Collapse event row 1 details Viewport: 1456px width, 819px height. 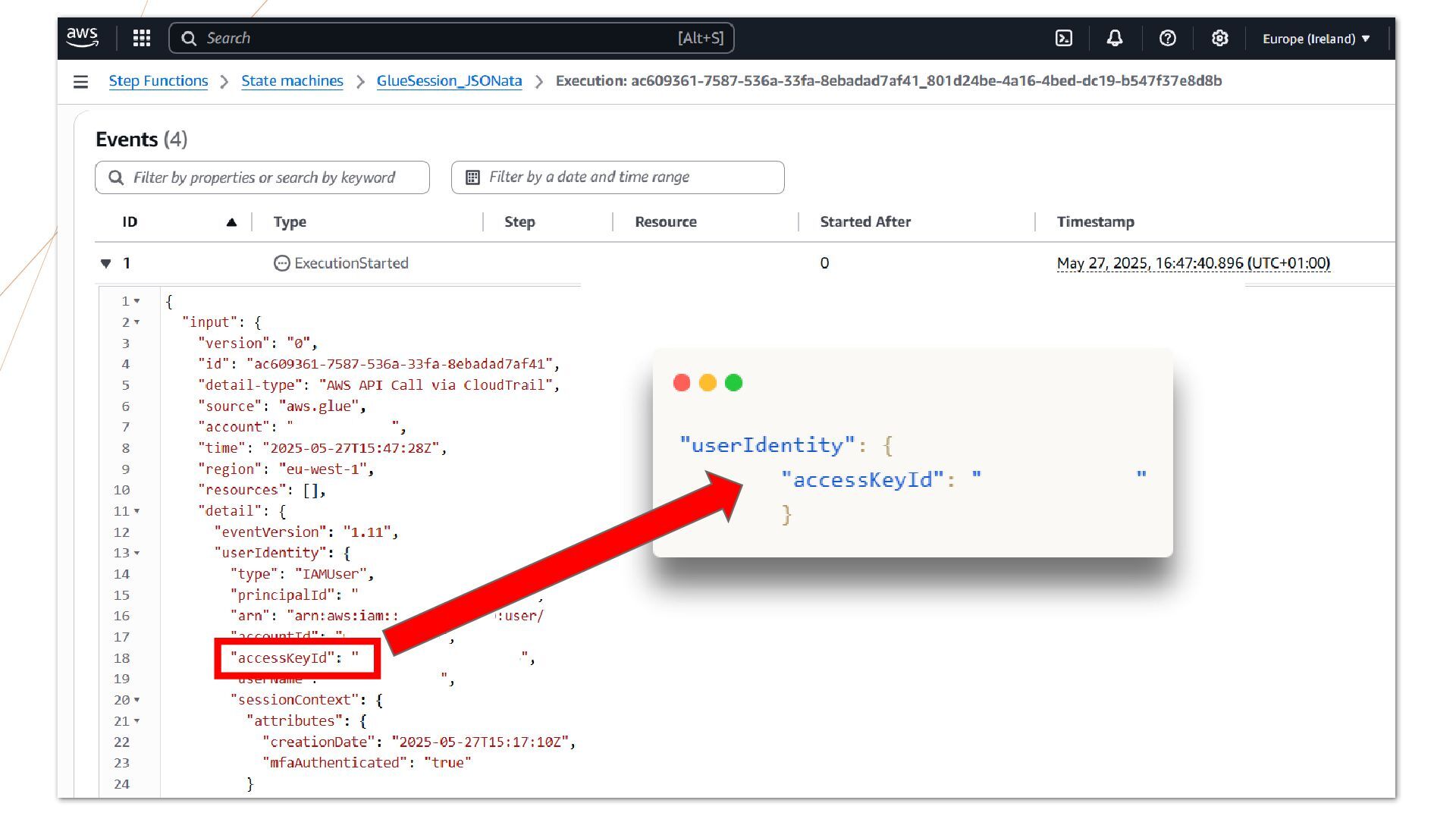tap(105, 263)
